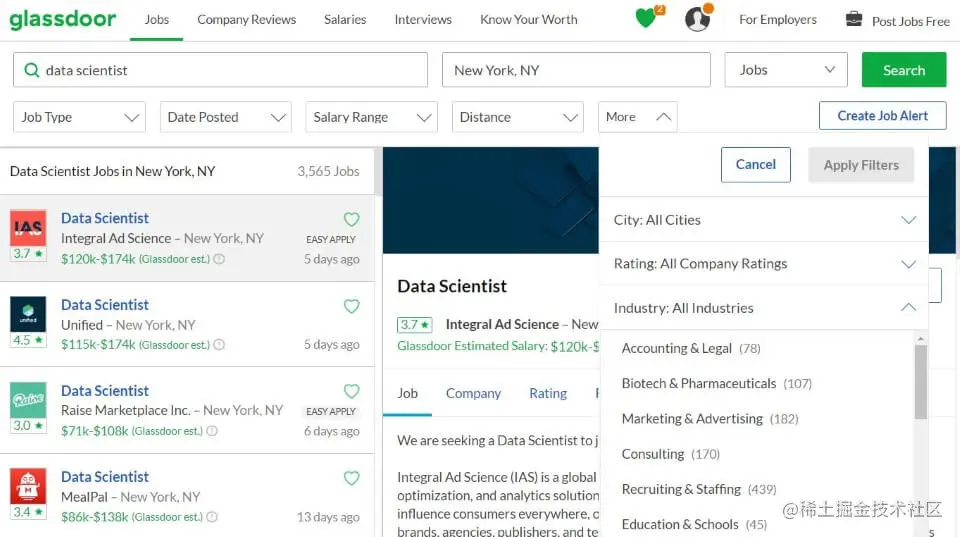Select Education & Schools industry
This screenshot has height=537, width=960.
point(694,525)
